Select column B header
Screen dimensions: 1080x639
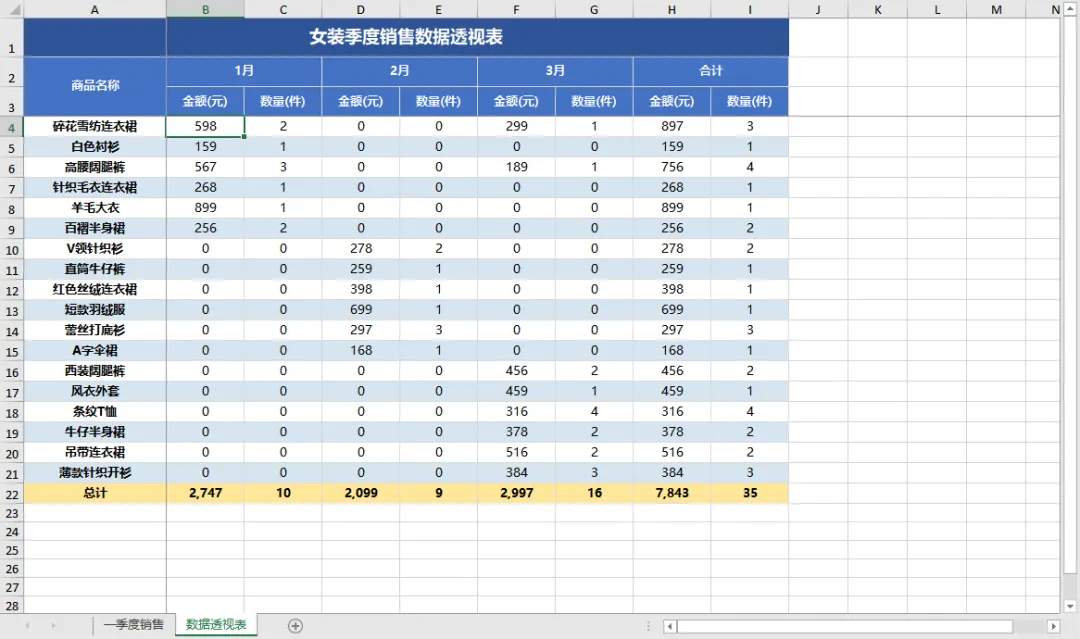[205, 10]
